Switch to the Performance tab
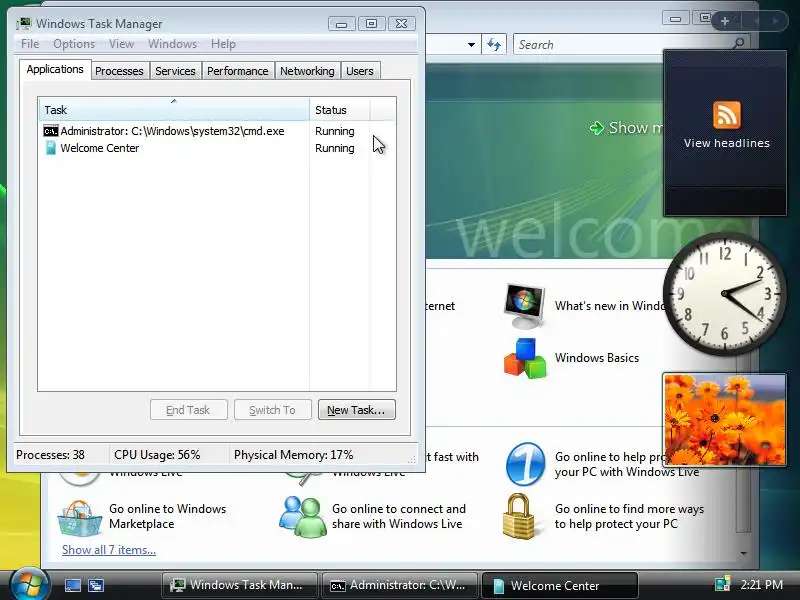 (x=237, y=71)
